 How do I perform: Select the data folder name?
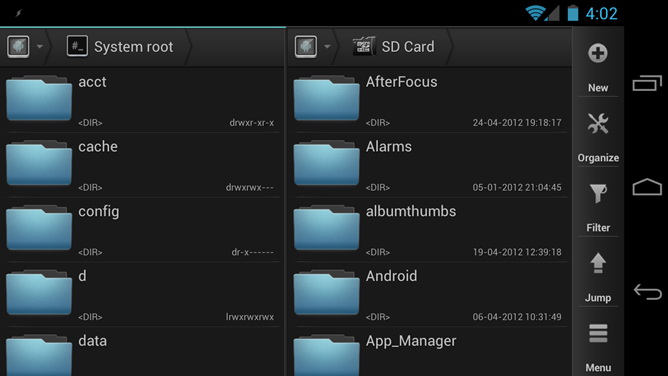92,341
